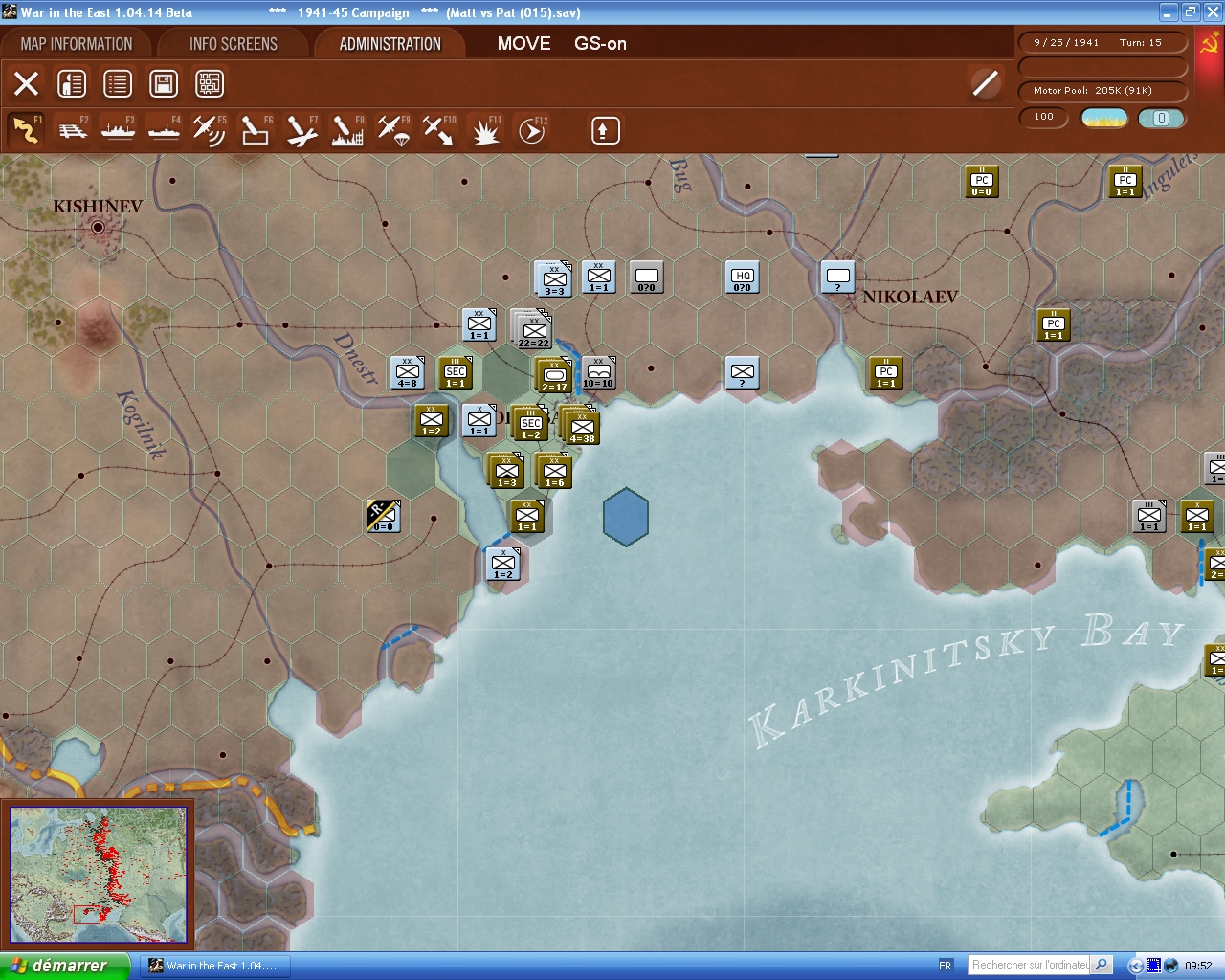Viewport: 1225px width, 980px height.
Task: Select the 1=2 infantry unit near Dnestr
Action: (432, 421)
